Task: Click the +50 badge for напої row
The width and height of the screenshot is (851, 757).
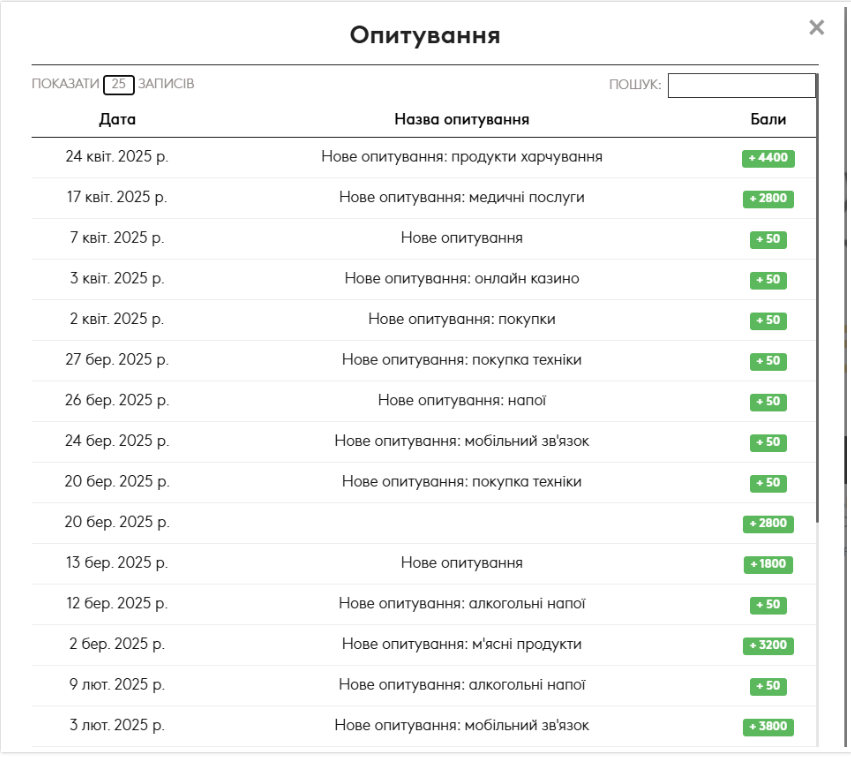Action: point(768,402)
